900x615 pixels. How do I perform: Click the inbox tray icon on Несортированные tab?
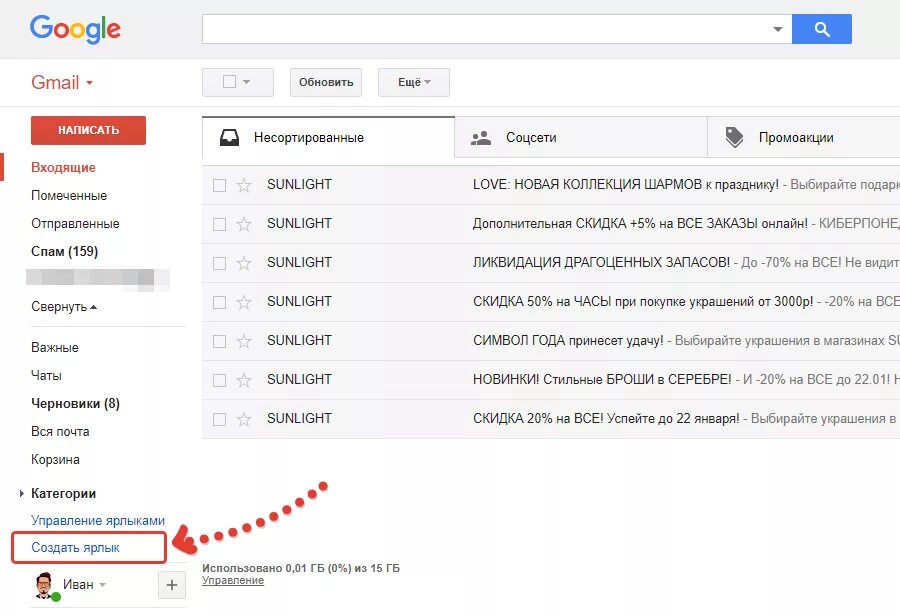coord(230,137)
